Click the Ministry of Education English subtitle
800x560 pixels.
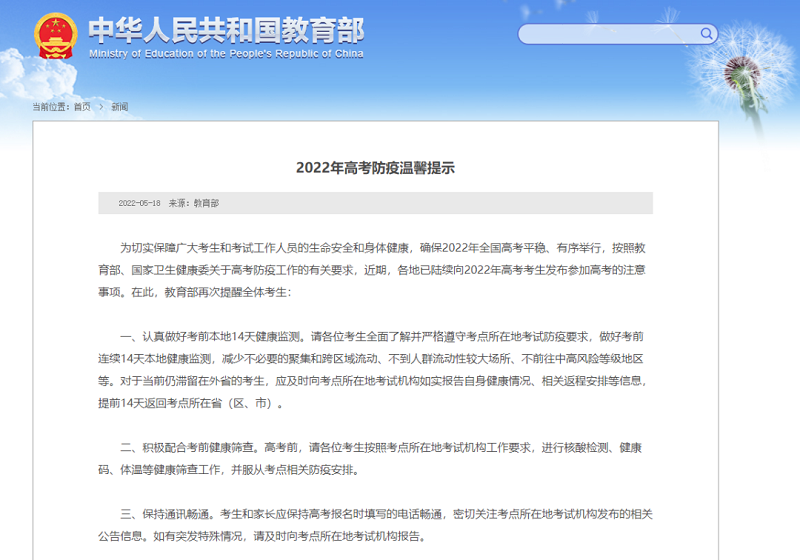tap(225, 54)
